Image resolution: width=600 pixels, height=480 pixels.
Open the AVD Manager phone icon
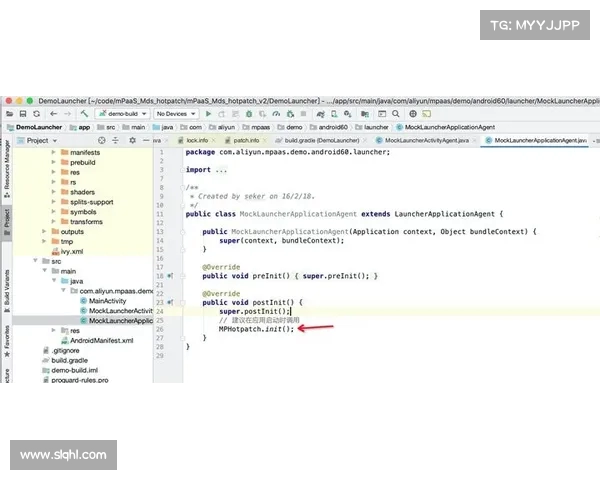coord(334,114)
